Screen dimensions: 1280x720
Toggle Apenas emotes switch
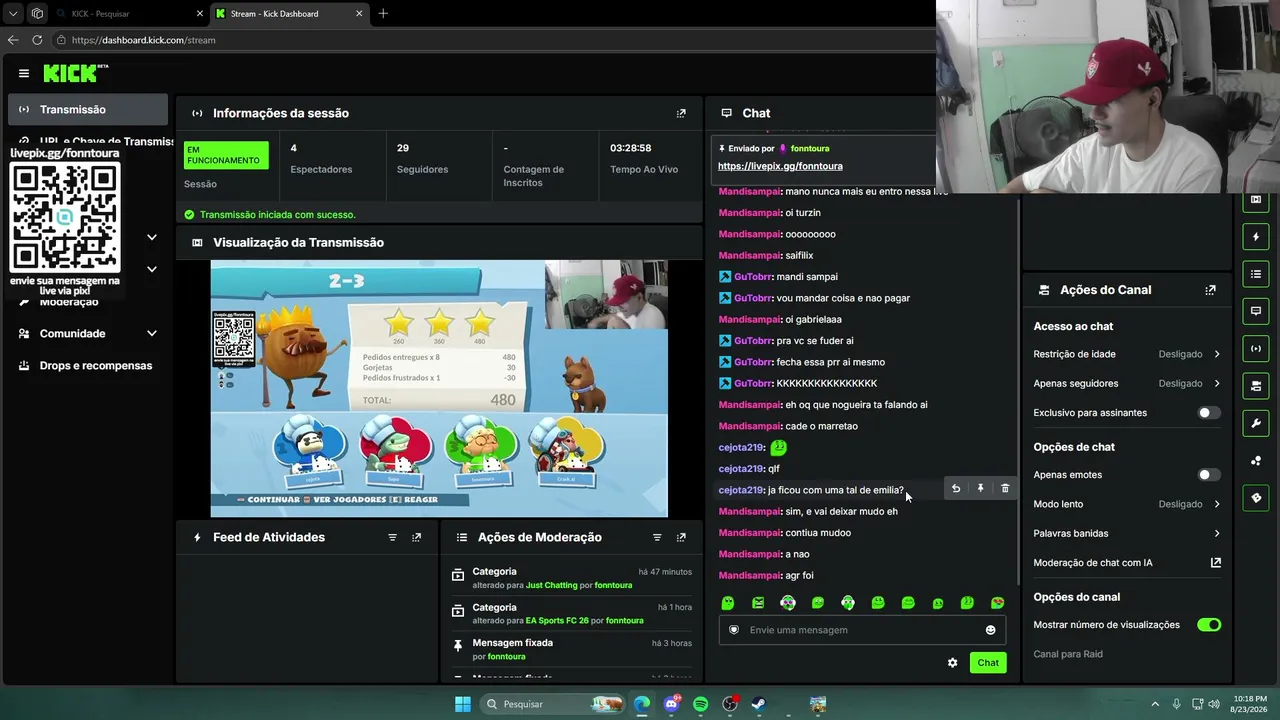pos(1209,475)
